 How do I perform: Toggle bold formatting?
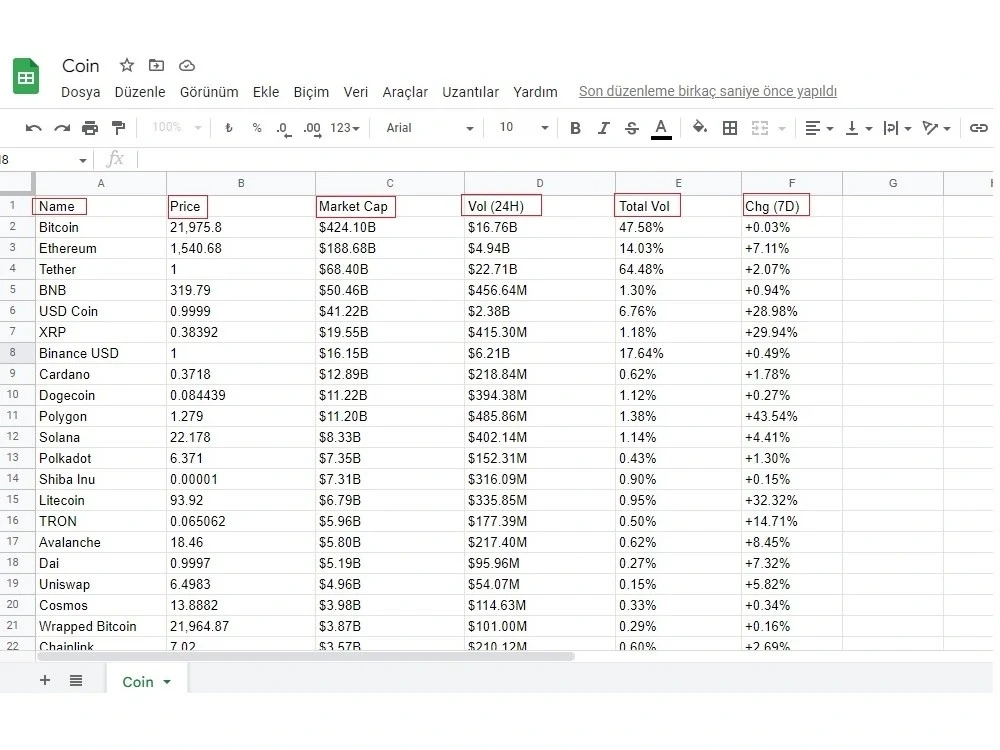[575, 128]
